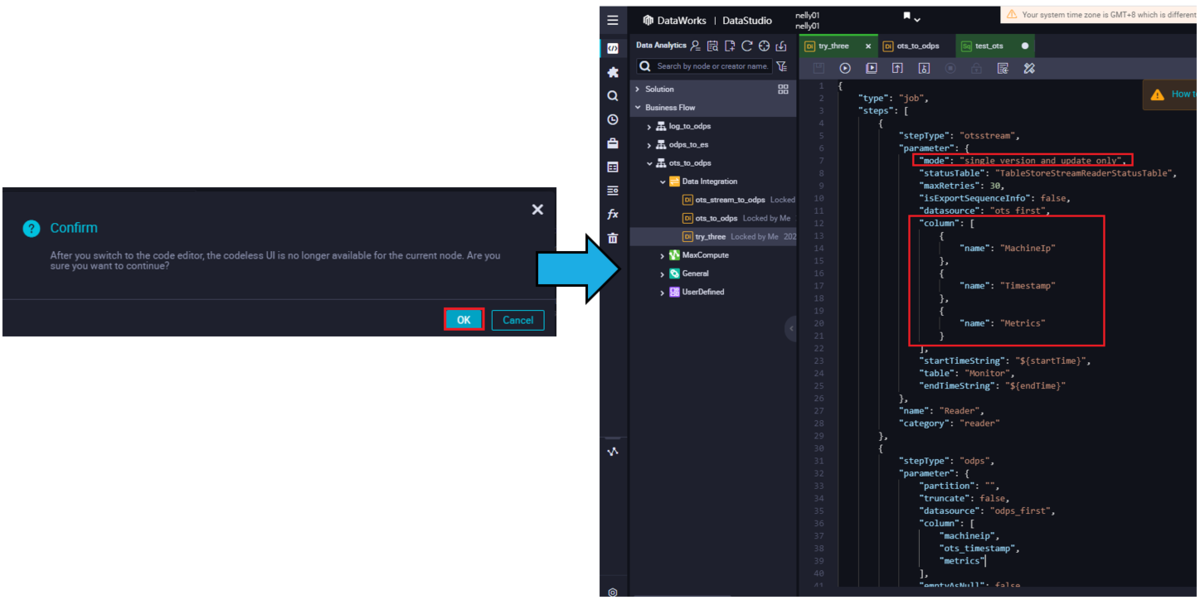Open the list settings icon in sidebar

coord(613,190)
